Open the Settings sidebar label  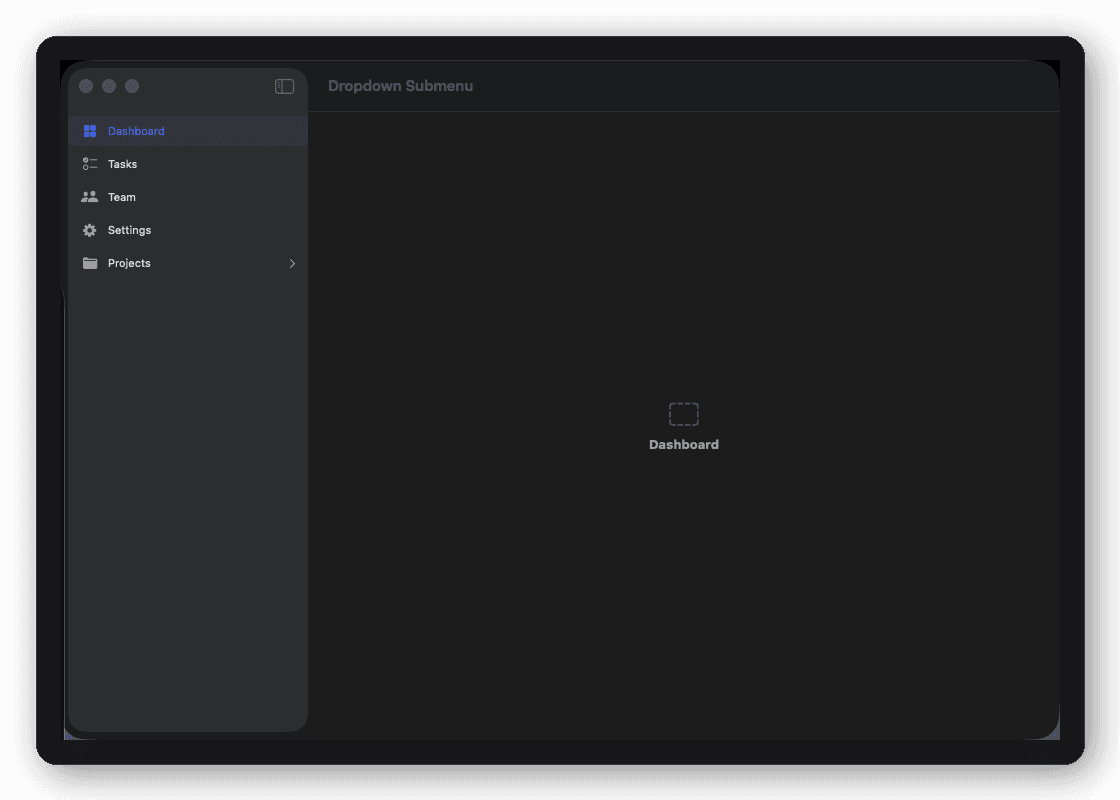tap(129, 230)
